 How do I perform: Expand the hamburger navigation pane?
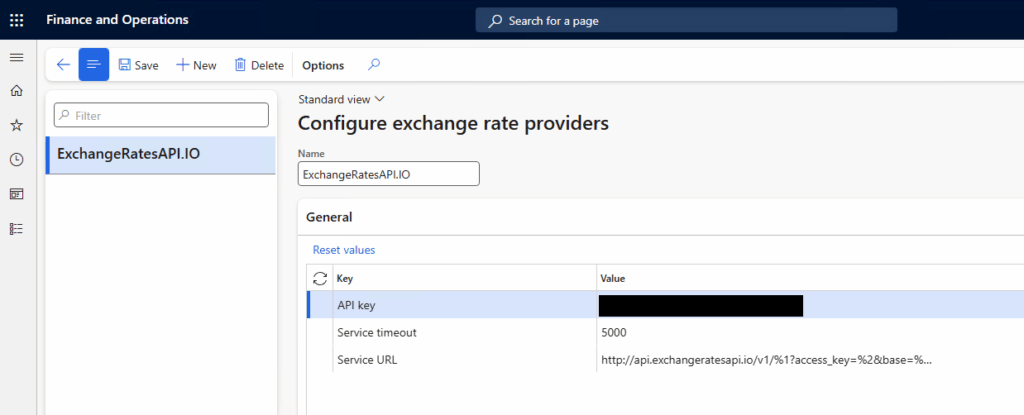(x=16, y=57)
